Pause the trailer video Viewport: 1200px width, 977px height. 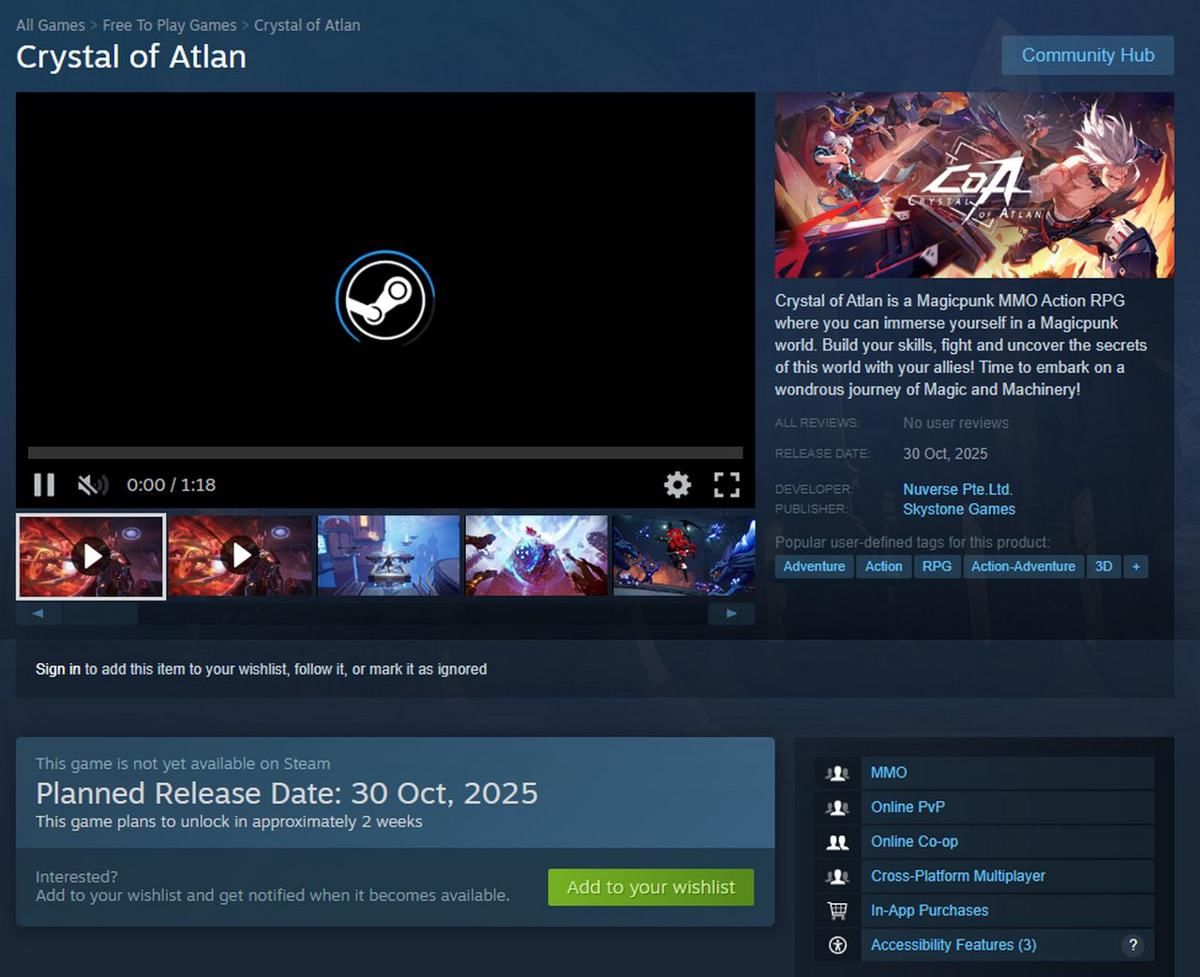coord(44,485)
